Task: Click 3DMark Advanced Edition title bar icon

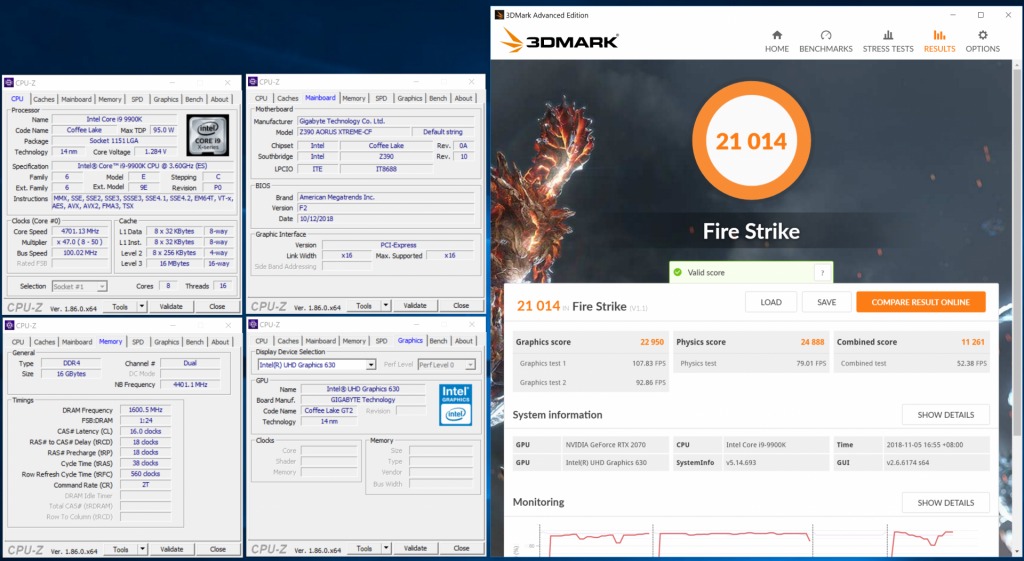Action: 499,15
